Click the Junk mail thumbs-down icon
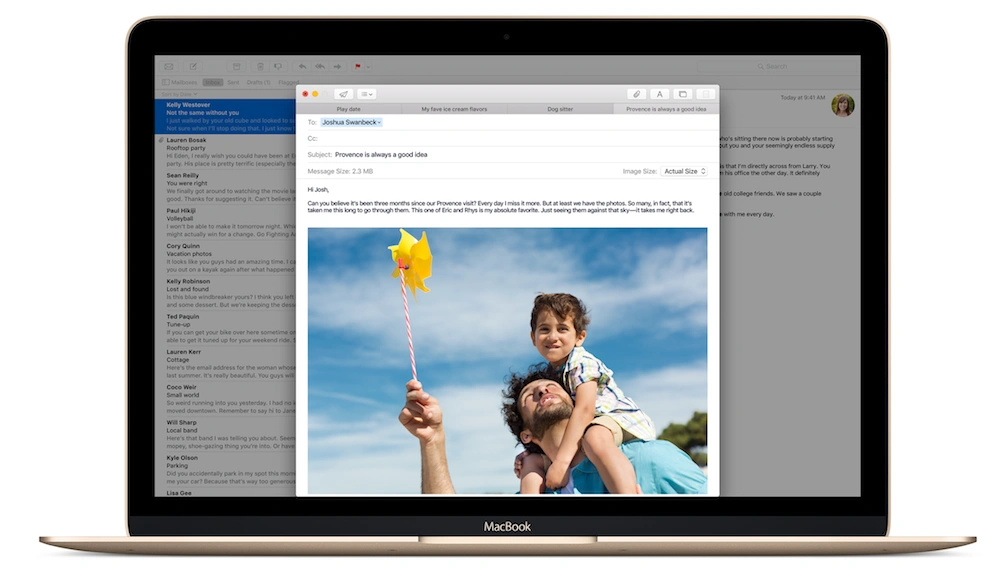Image resolution: width=1000 pixels, height=584 pixels. (x=279, y=67)
